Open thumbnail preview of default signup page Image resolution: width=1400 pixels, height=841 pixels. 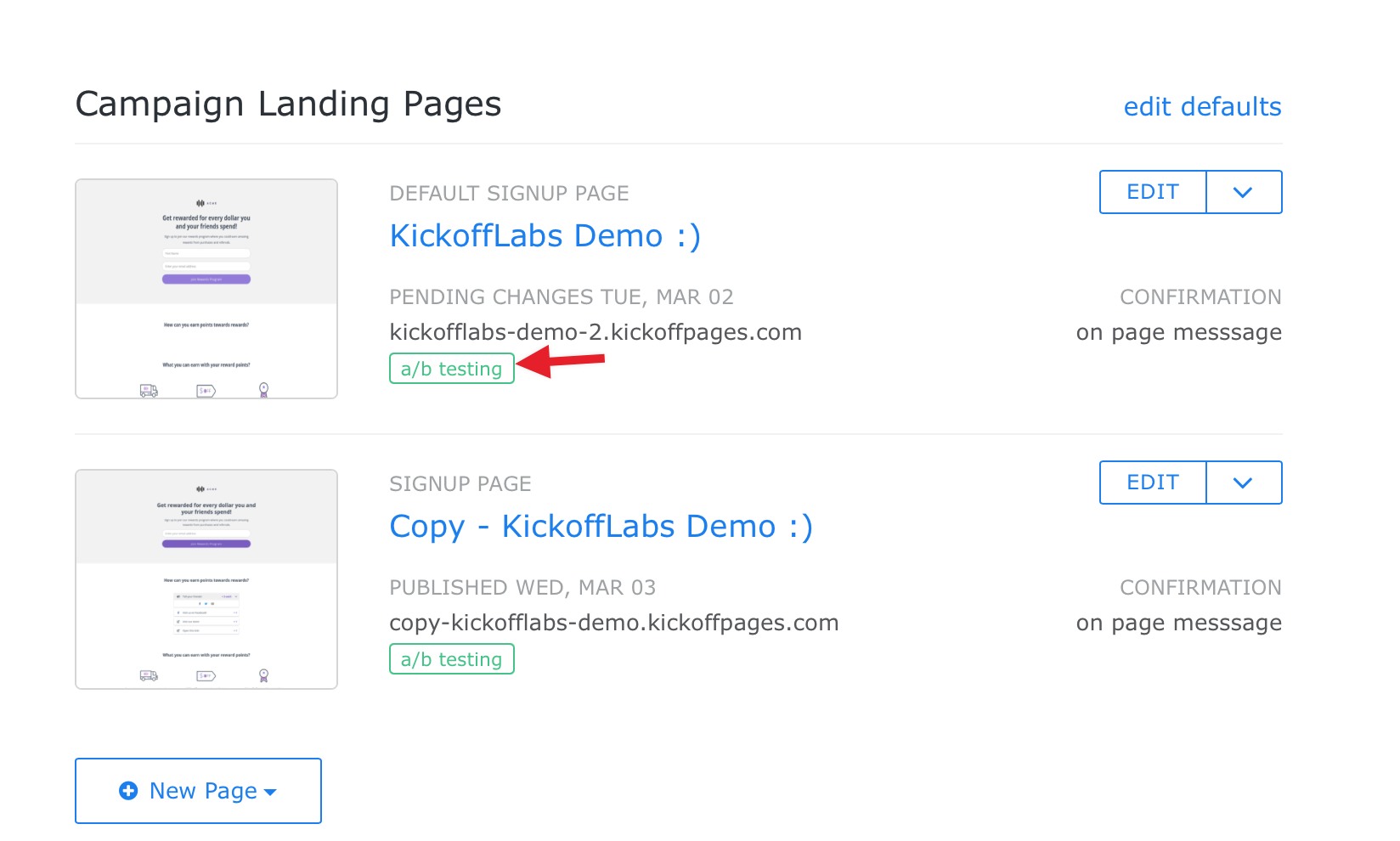(206, 289)
